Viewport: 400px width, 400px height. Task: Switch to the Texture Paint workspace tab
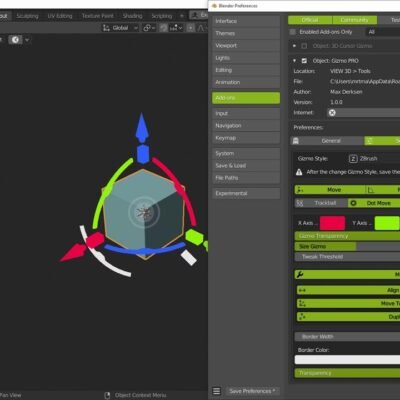tap(97, 16)
